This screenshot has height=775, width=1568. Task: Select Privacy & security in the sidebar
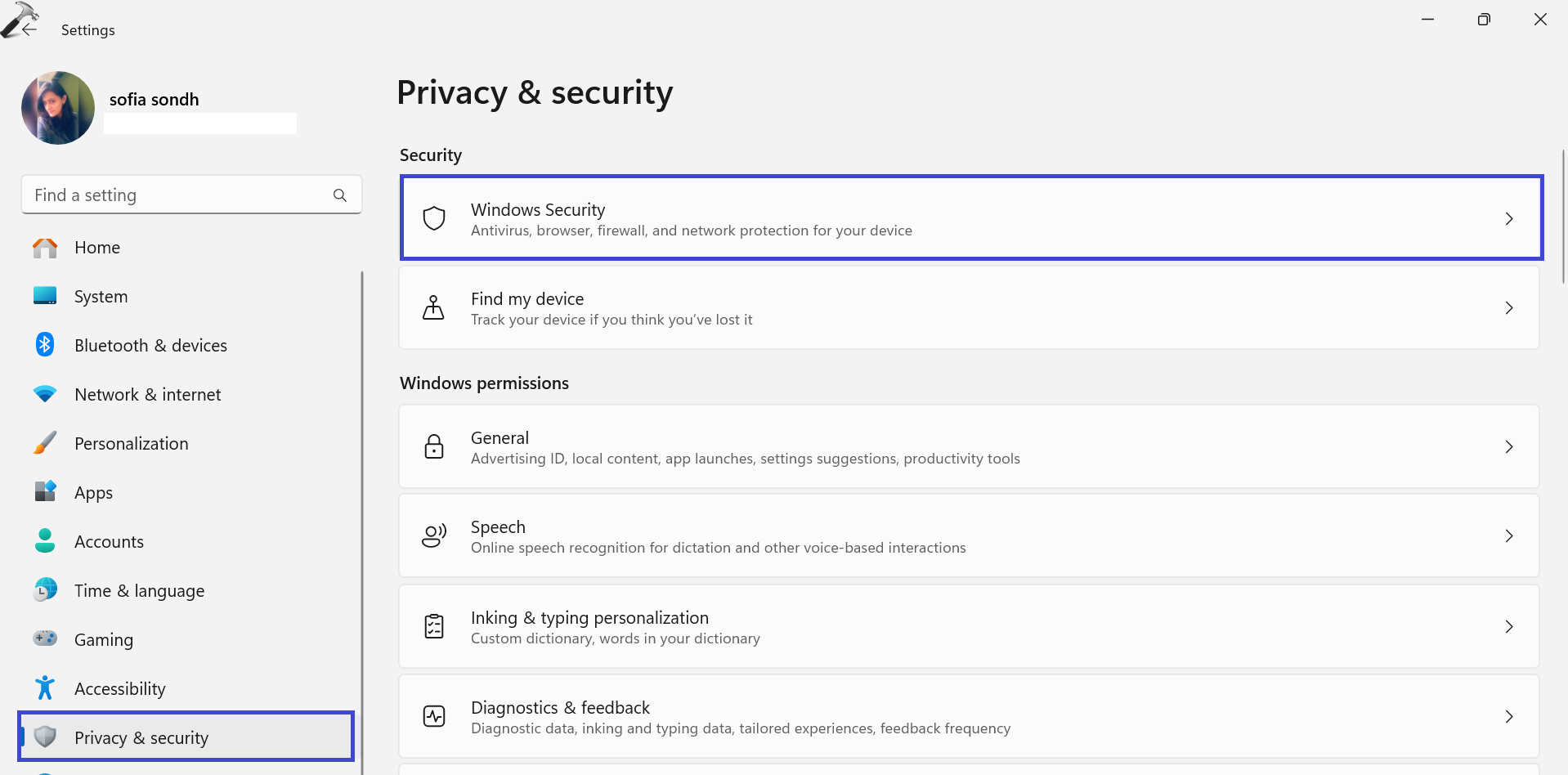point(141,737)
